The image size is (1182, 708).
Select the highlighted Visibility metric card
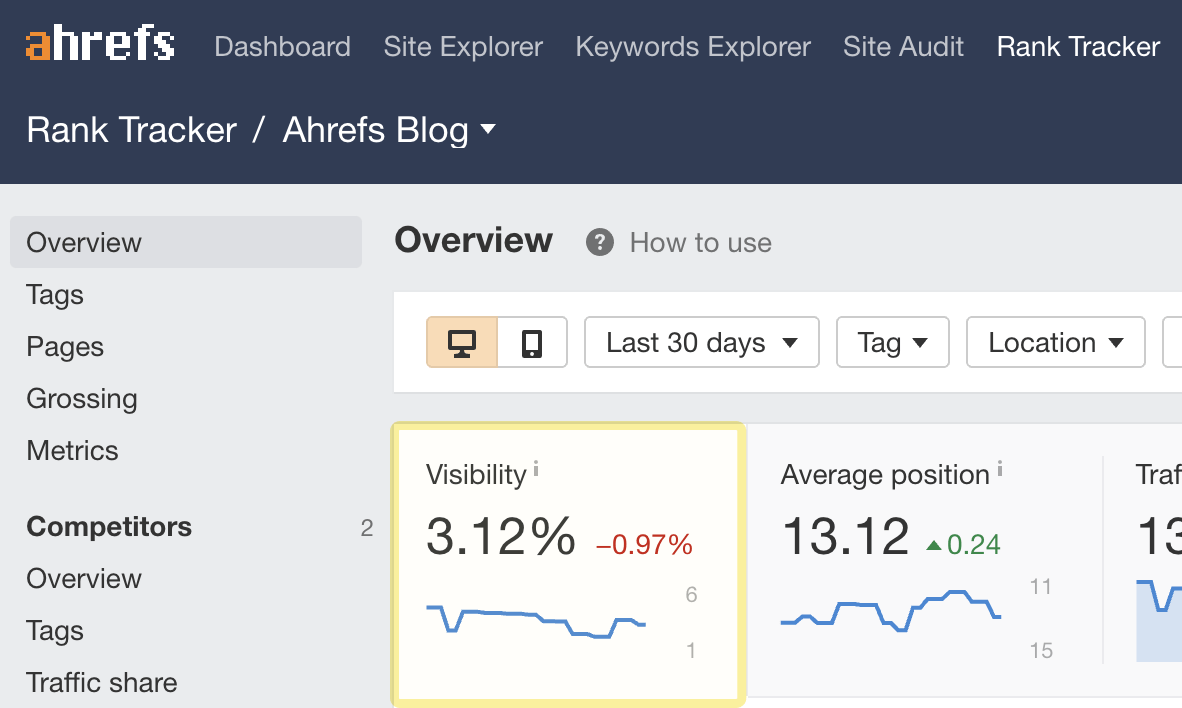[566, 563]
